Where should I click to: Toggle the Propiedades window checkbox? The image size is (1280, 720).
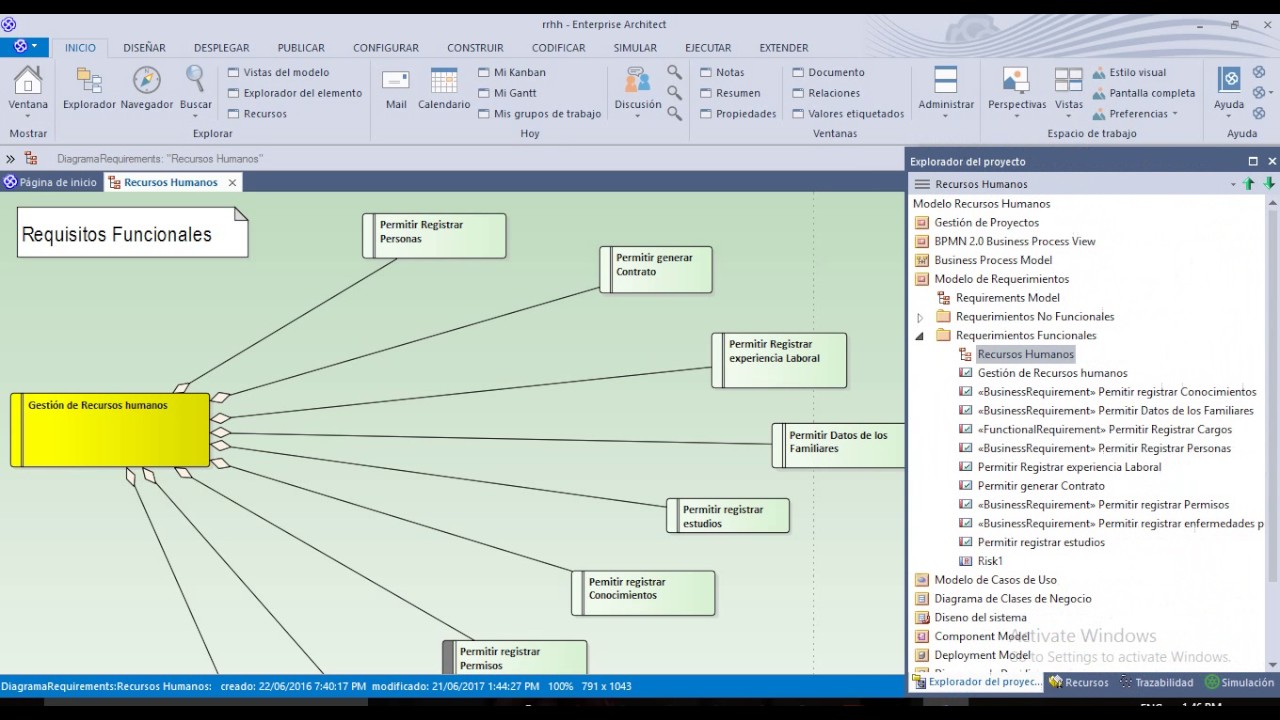[705, 114]
